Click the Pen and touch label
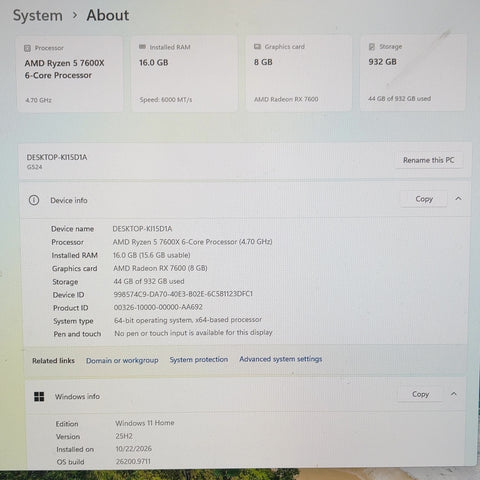This screenshot has height=480, width=480. (x=77, y=334)
